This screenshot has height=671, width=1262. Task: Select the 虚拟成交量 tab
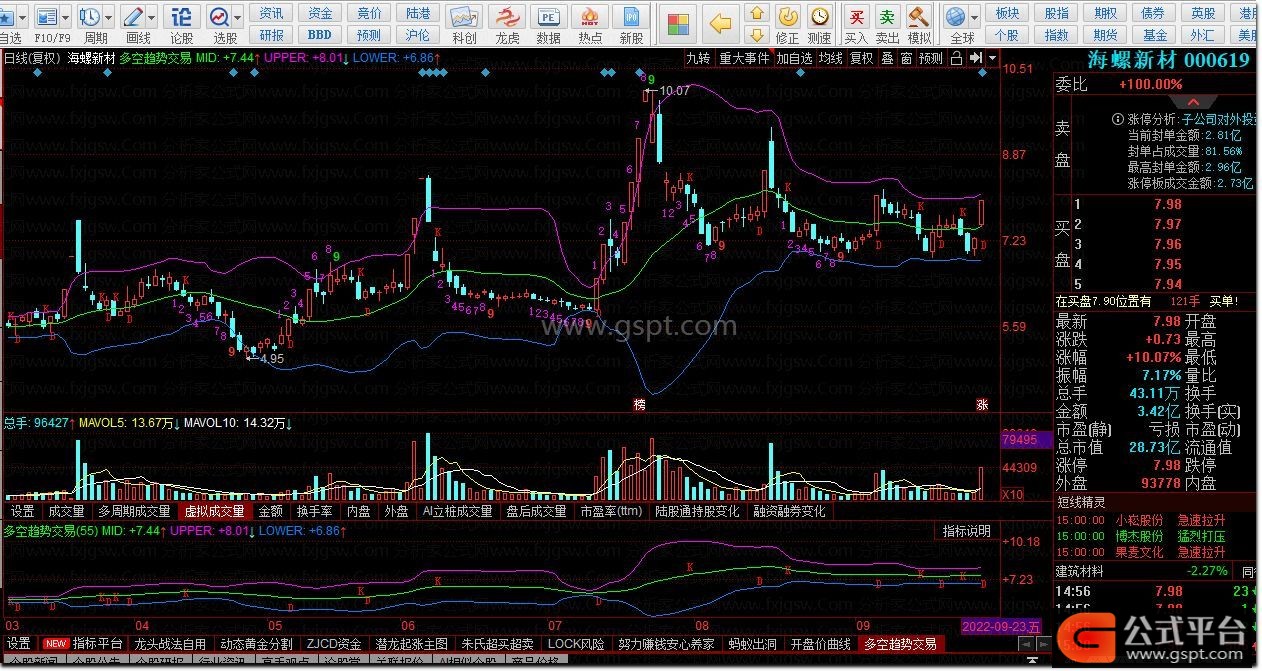click(213, 511)
